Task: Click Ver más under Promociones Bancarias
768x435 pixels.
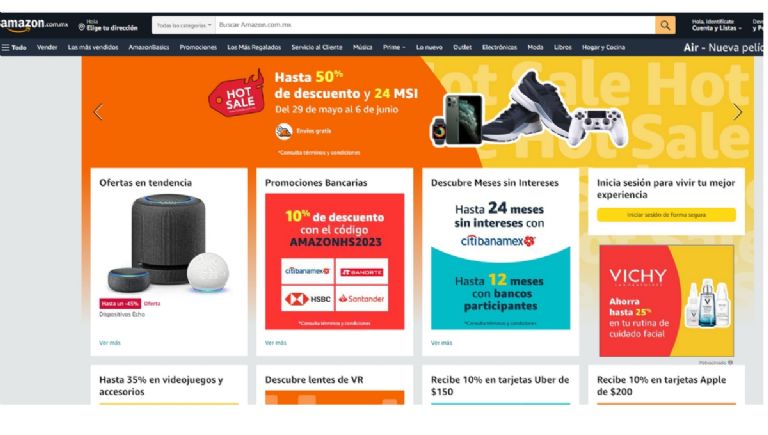Action: coord(276,343)
